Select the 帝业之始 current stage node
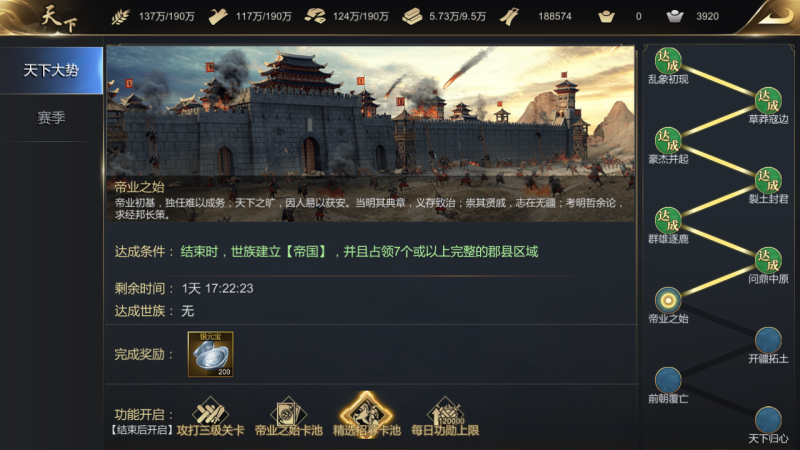Screen dimensions: 800x450 pyautogui.click(x=668, y=300)
